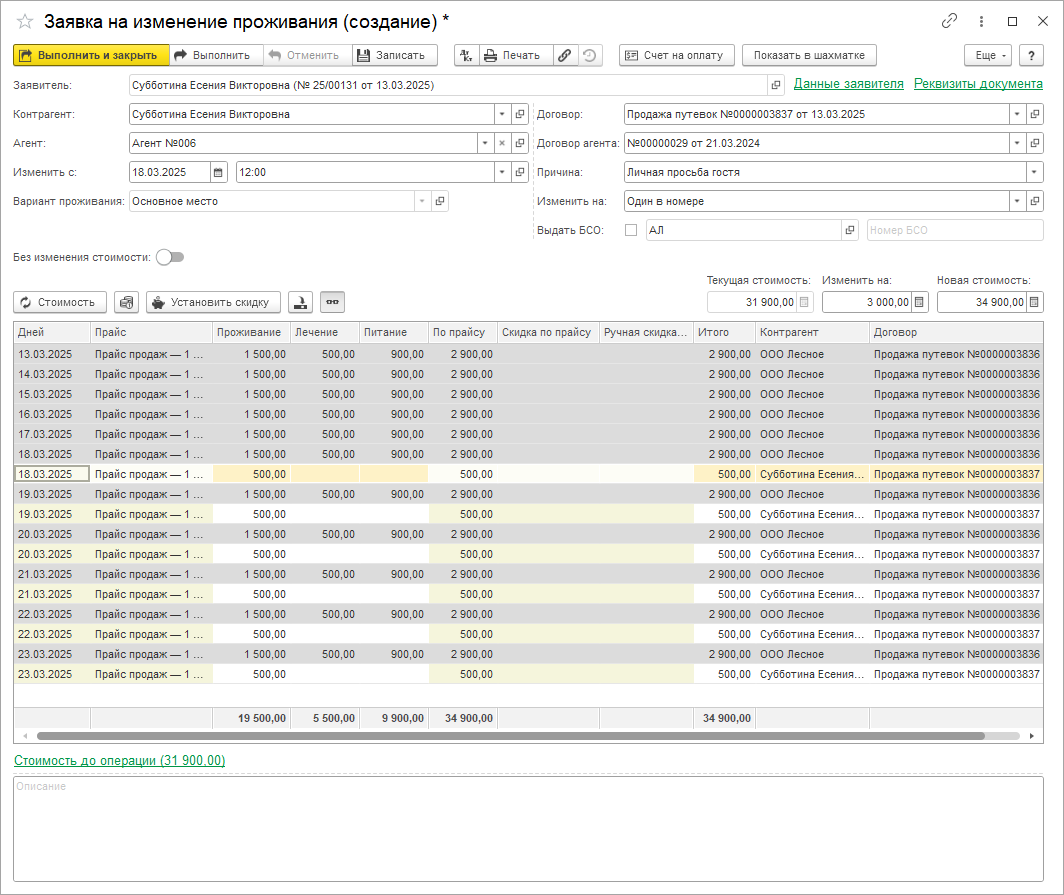Viewport: 1064px width, 895px height.
Task: Open the Еще menu
Action: point(986,56)
